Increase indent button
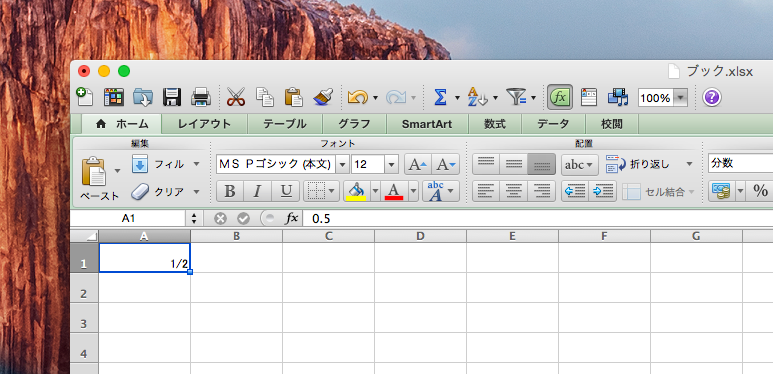This screenshot has height=374, width=773. coord(602,191)
